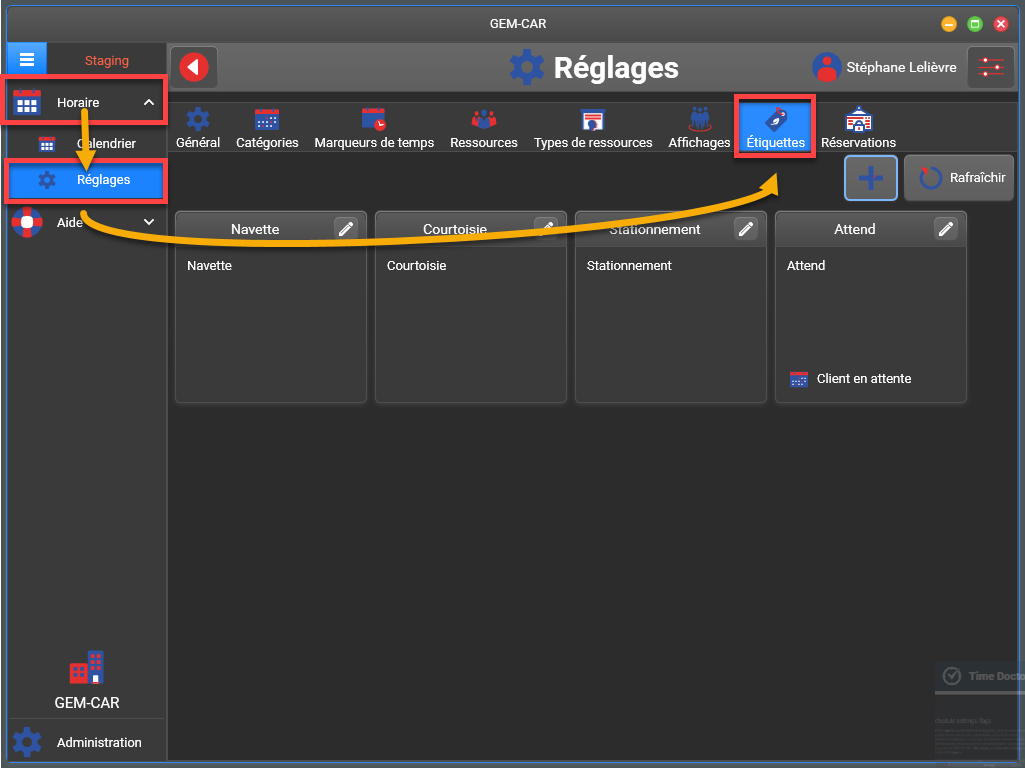The image size is (1025, 768).
Task: Select the Navette tag card title
Action: tap(255, 229)
